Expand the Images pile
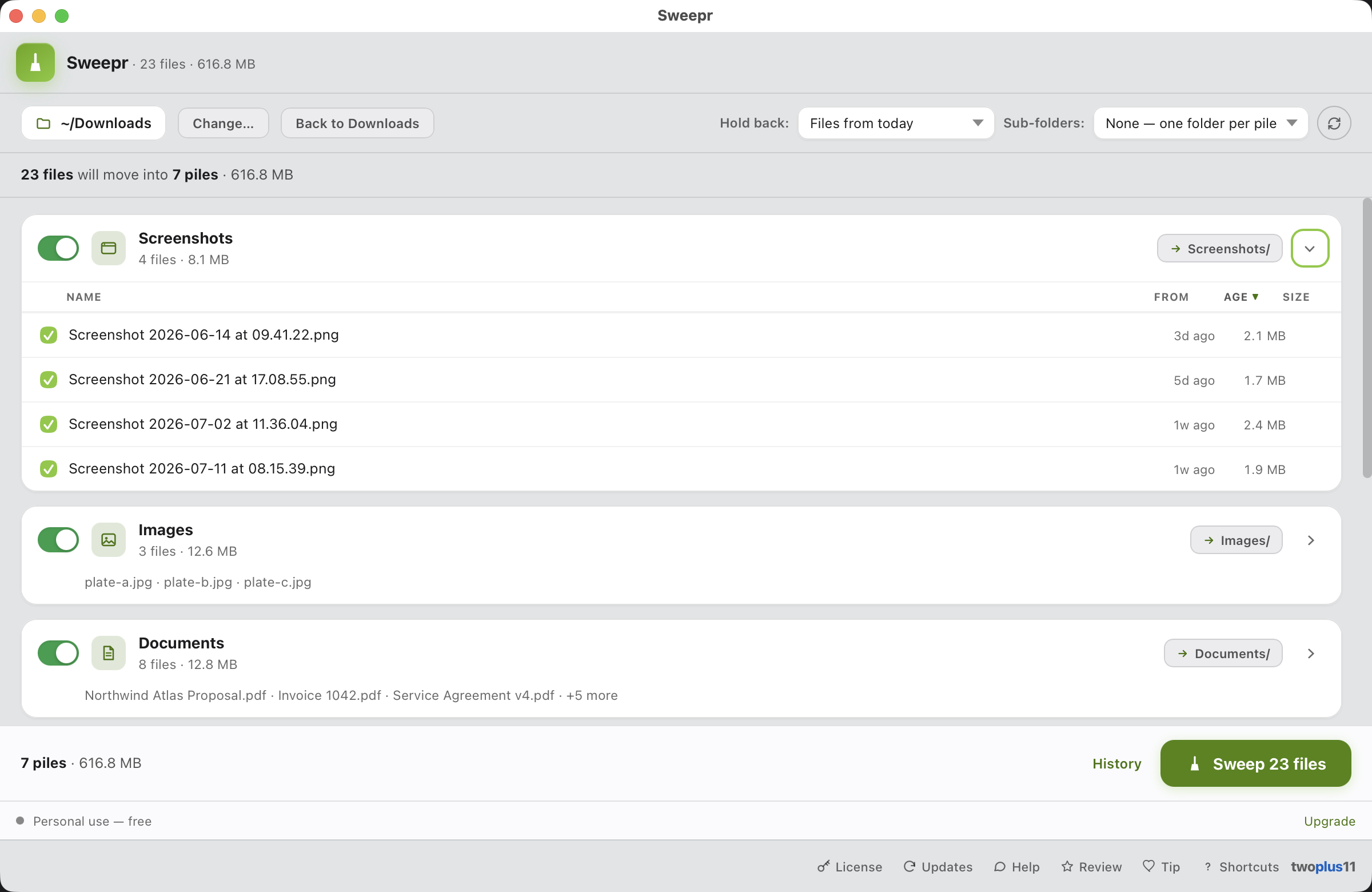This screenshot has width=1372, height=892. 1311,540
